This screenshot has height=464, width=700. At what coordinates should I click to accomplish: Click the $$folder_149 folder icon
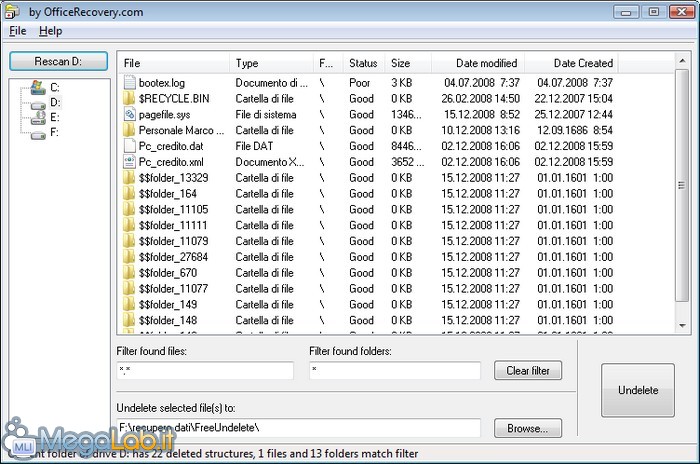(x=129, y=305)
